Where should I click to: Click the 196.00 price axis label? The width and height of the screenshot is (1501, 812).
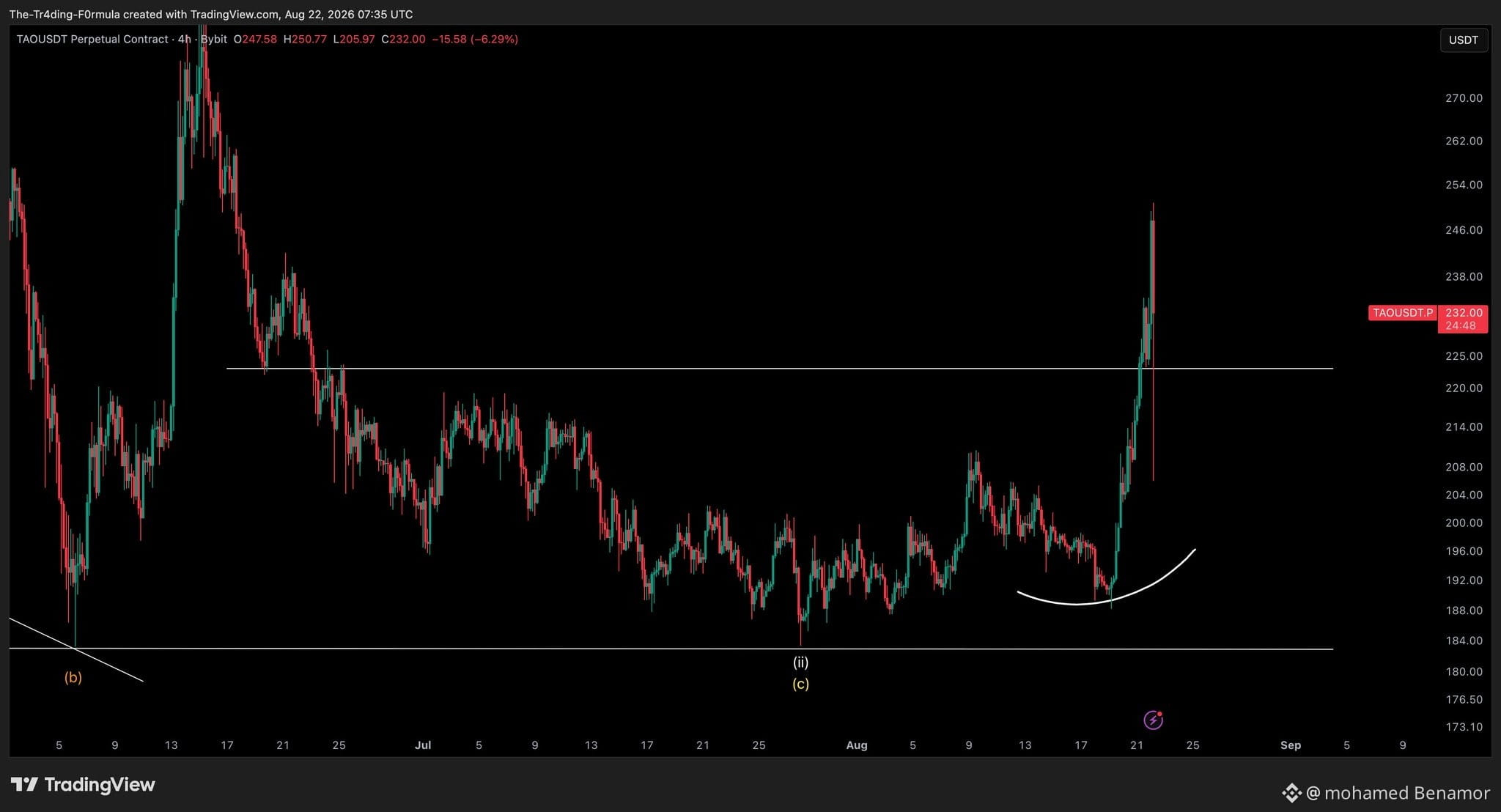pos(1464,552)
